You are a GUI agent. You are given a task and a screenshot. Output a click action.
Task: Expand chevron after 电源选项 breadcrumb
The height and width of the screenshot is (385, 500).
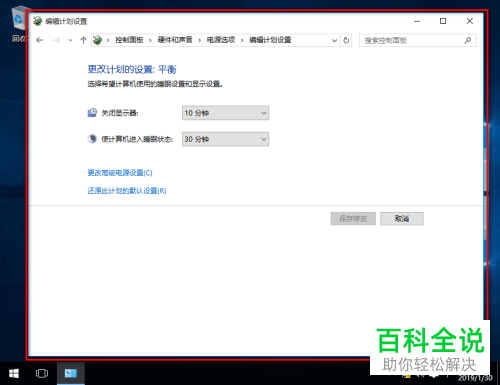(x=242, y=40)
